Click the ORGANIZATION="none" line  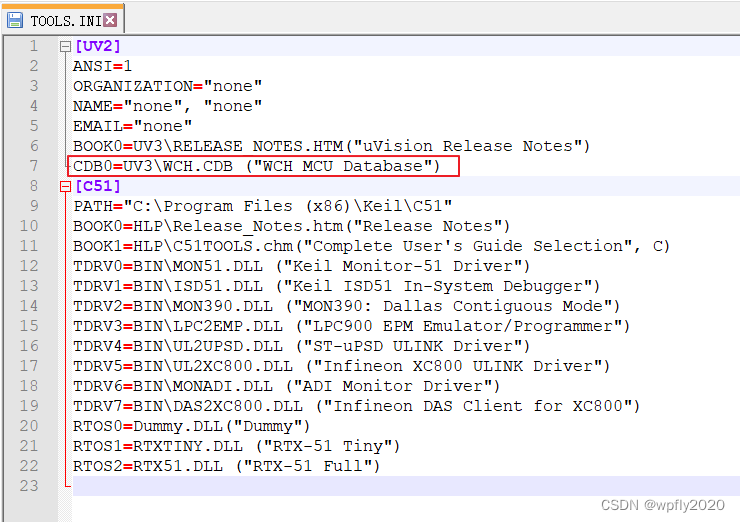[168, 86]
